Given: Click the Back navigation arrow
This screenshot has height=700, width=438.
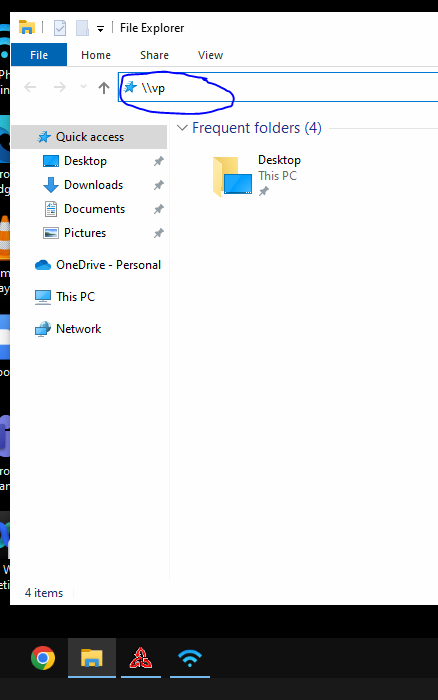Looking at the screenshot, I should tap(30, 87).
